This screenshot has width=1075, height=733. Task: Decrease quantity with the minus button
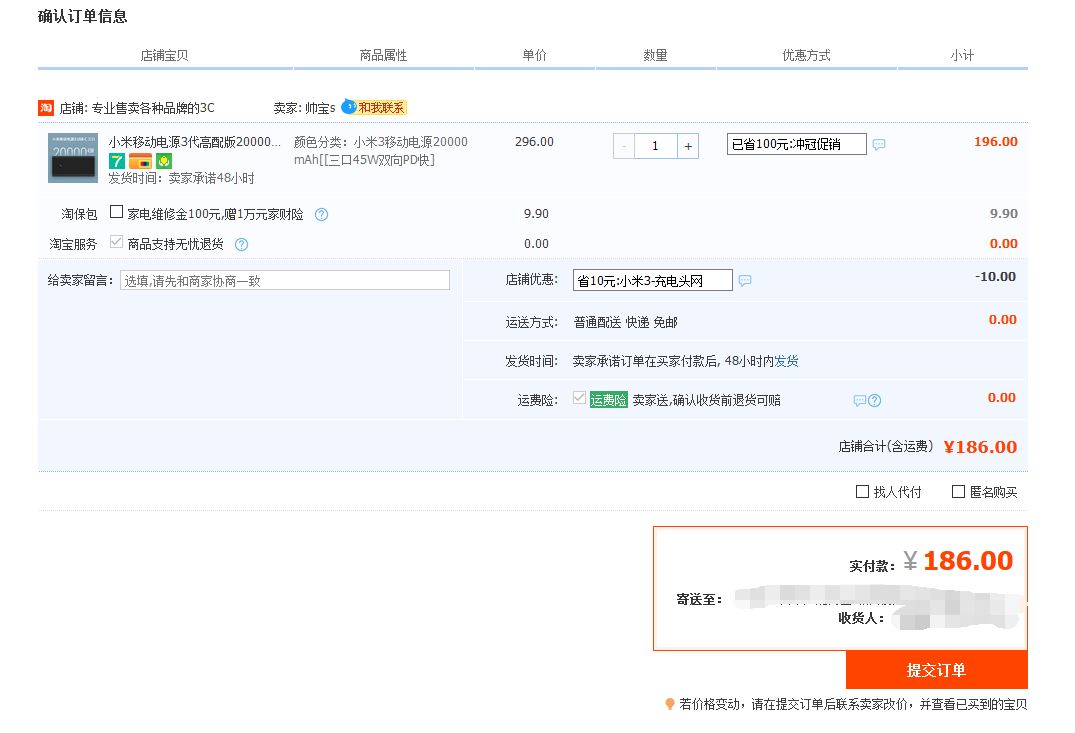tap(624, 146)
